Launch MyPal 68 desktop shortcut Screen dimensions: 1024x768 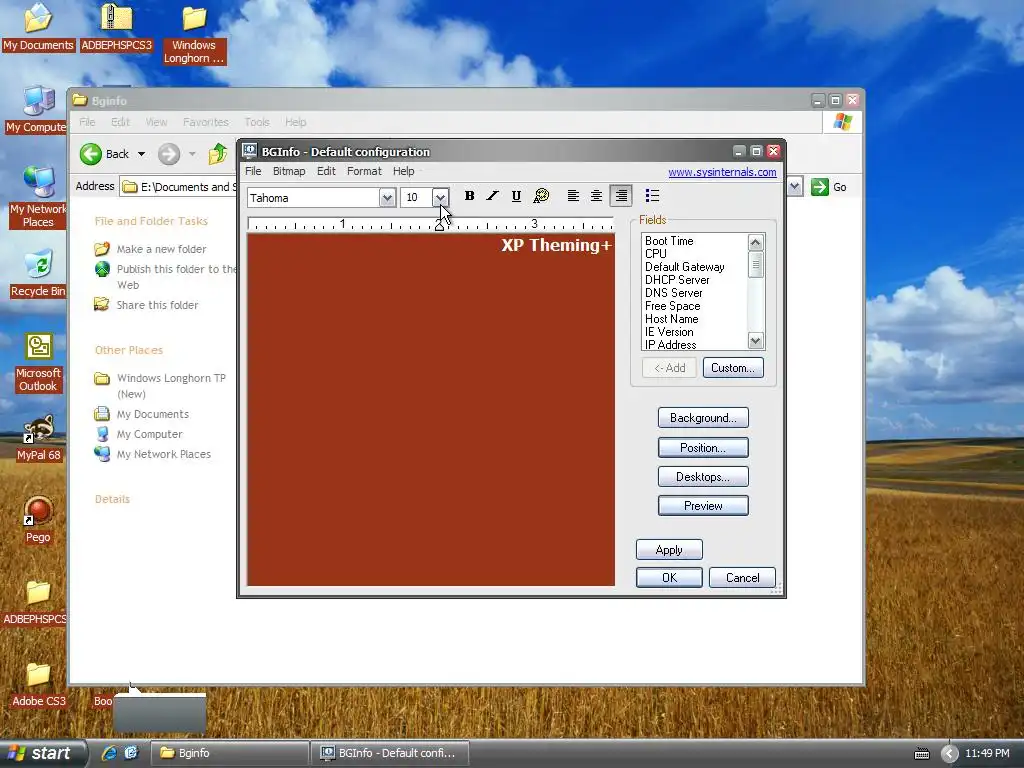(38, 438)
